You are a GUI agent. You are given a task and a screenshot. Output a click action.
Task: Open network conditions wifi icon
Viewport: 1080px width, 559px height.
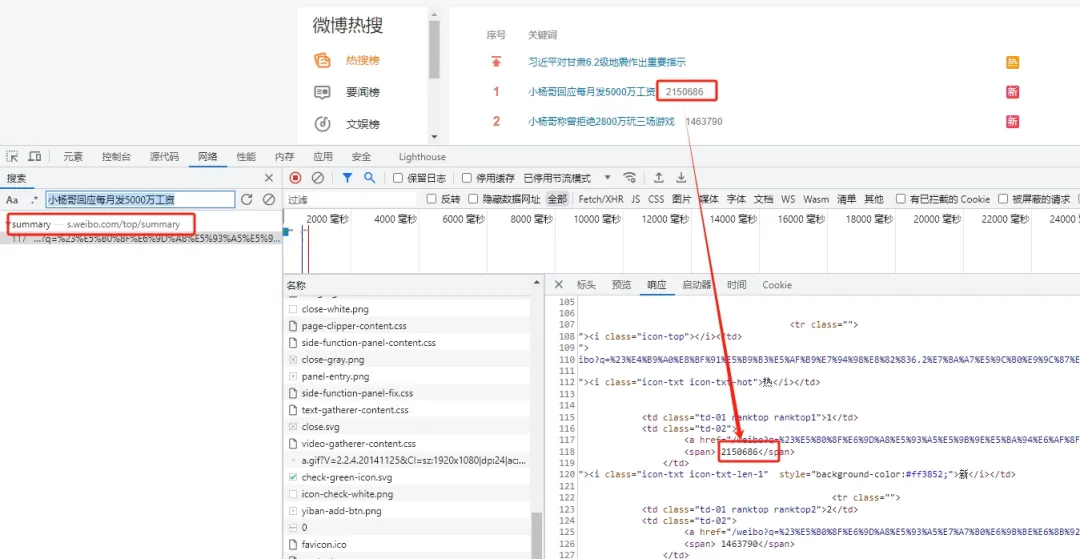pyautogui.click(x=629, y=178)
